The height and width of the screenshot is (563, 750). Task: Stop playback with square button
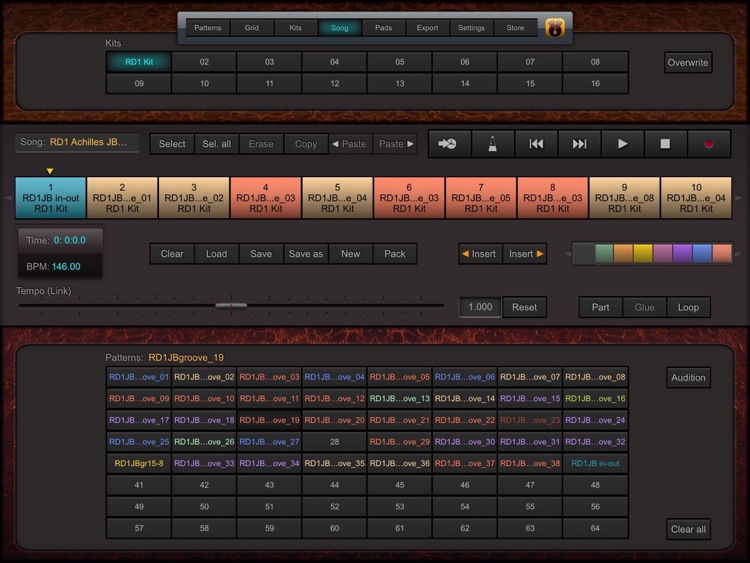tap(665, 144)
